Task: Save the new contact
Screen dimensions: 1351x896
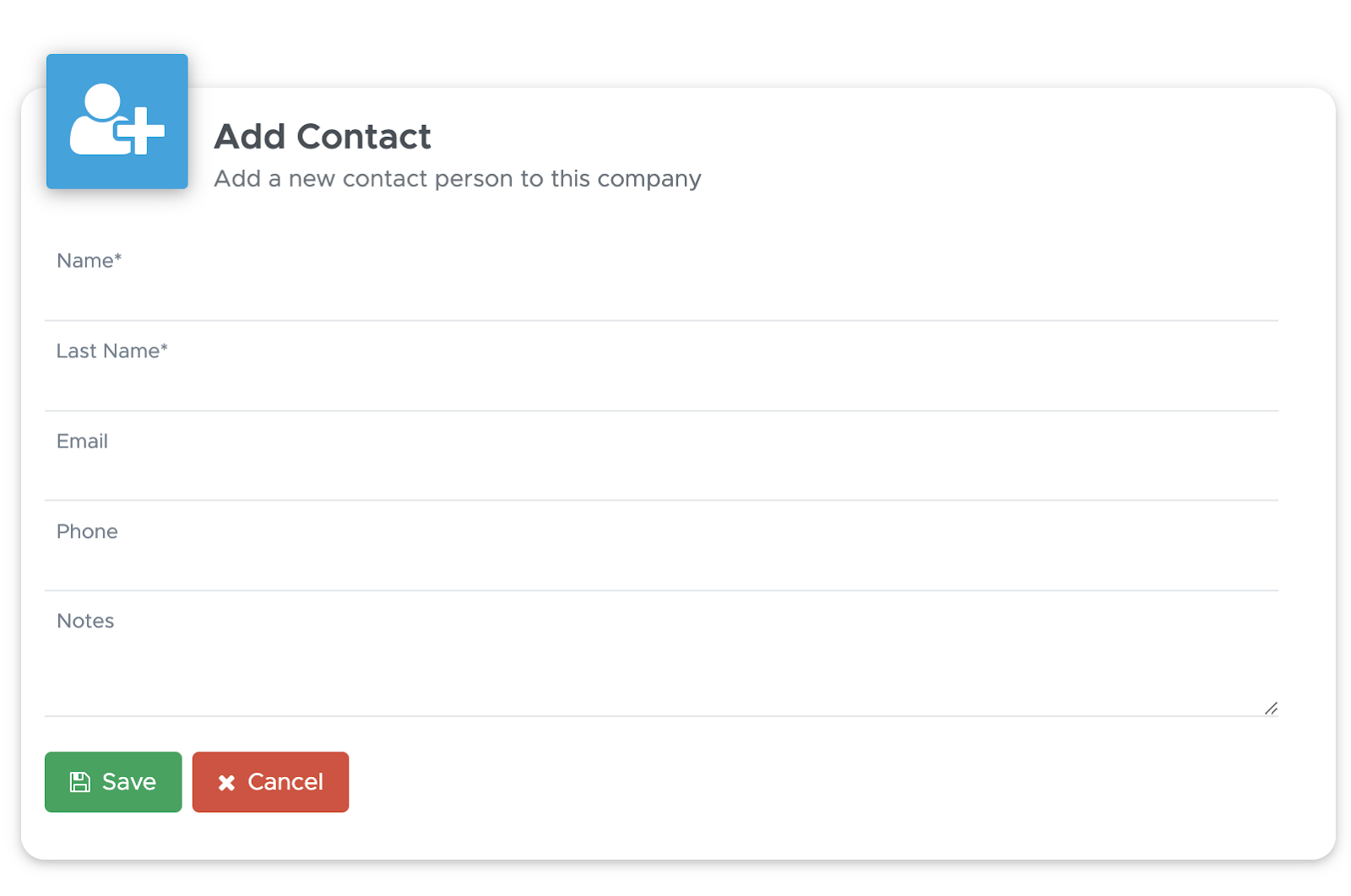Action: (113, 782)
